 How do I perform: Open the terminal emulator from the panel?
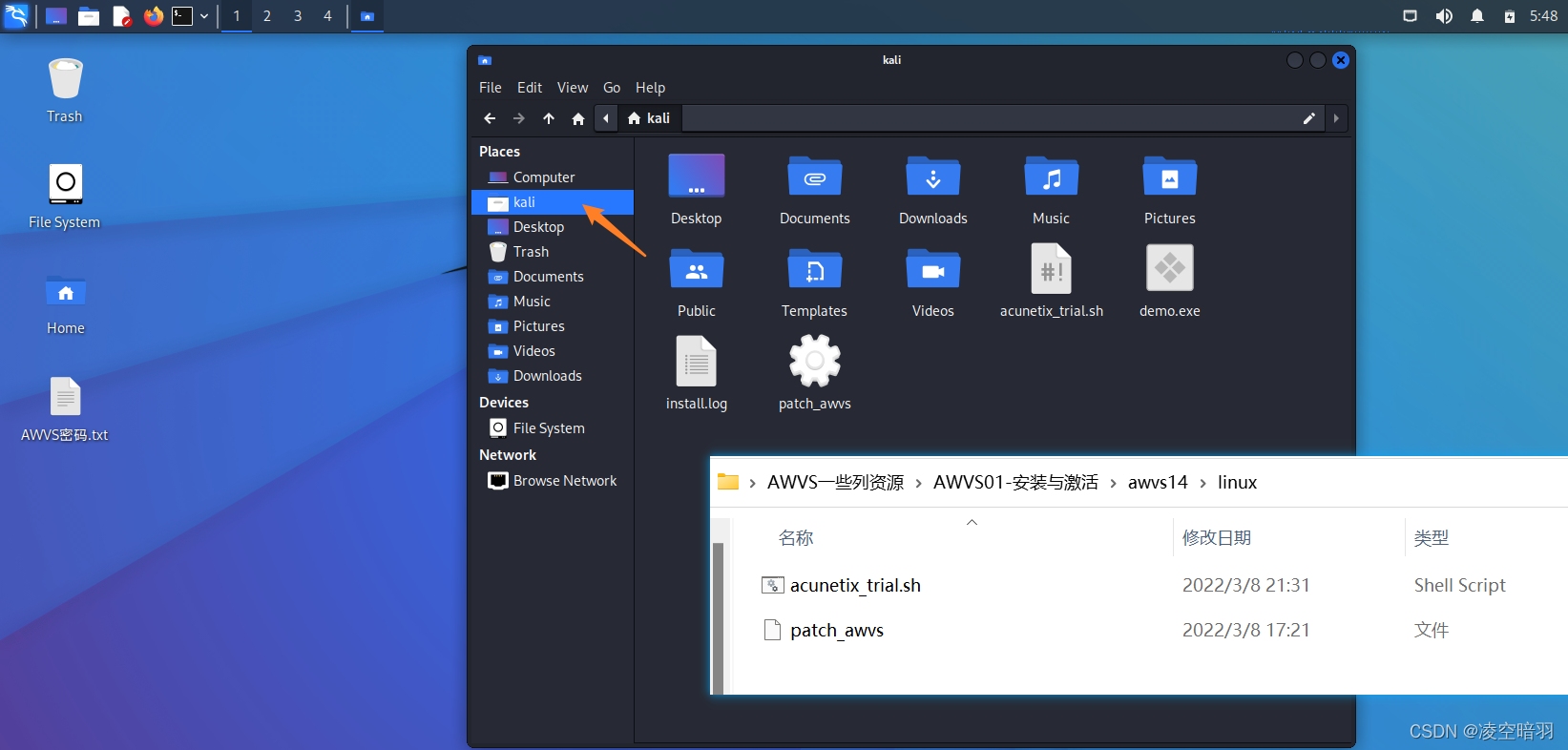182,16
